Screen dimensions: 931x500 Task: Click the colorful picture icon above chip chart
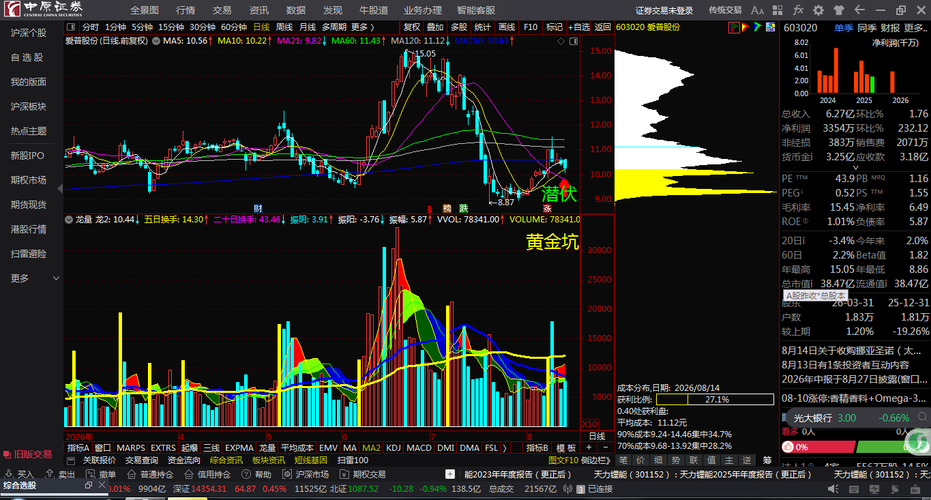[770, 27]
